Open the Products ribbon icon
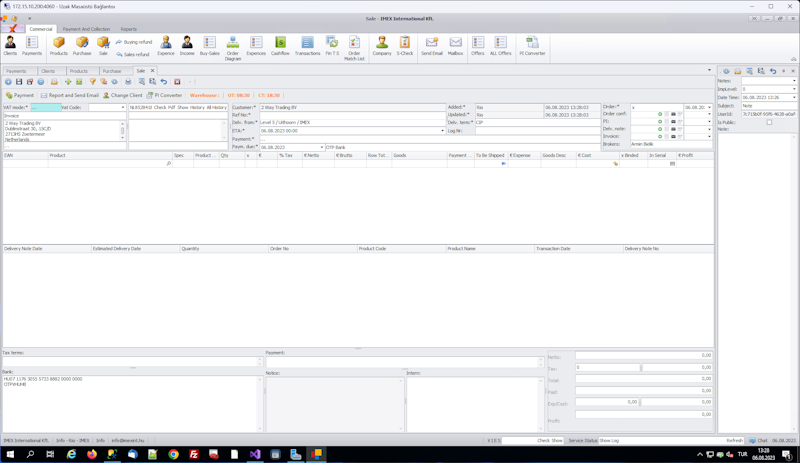Viewport: 800px width, 463px height. pyautogui.click(x=59, y=46)
